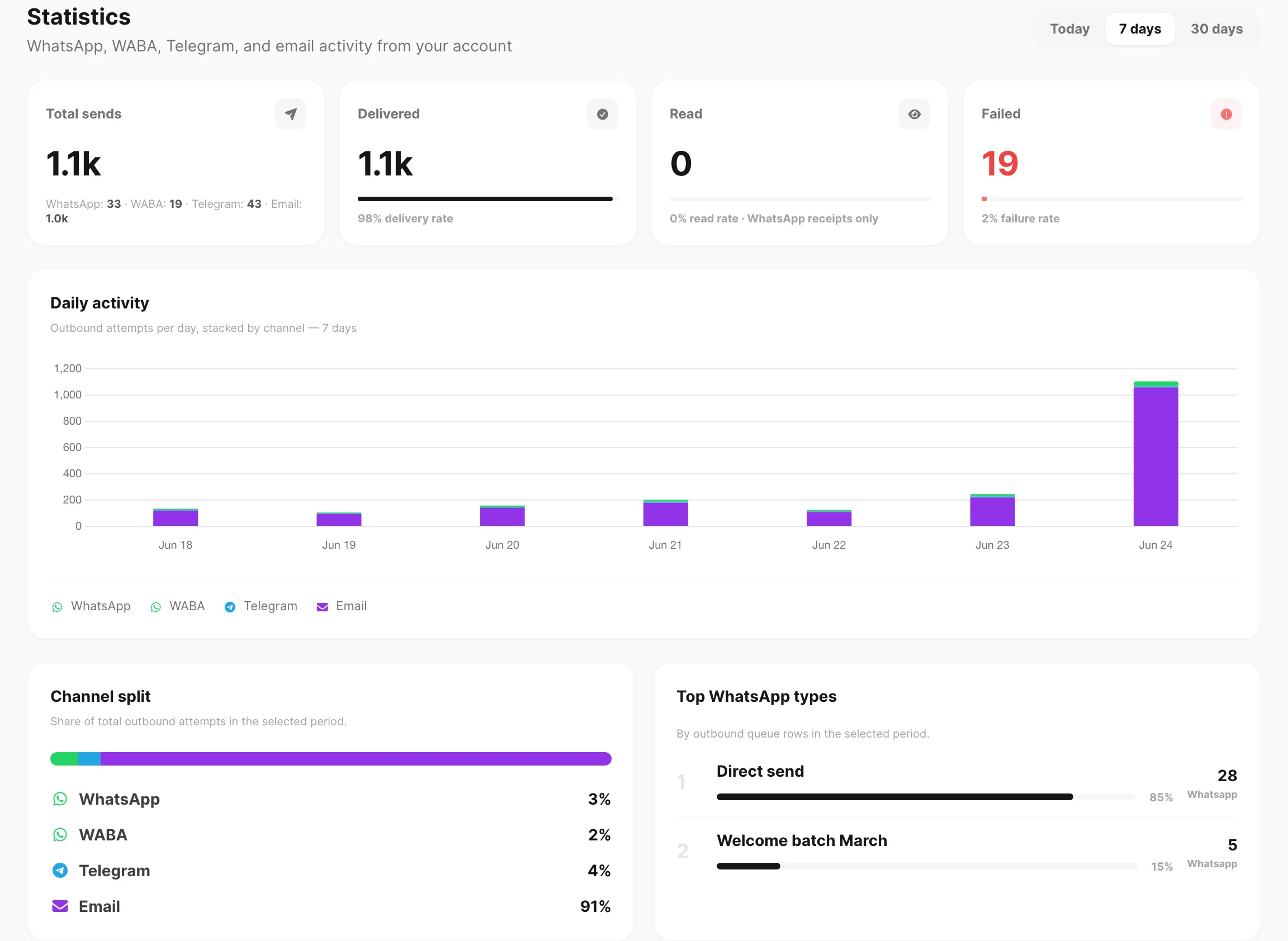Click '0% read rate · WhatsApp receipts only'
This screenshot has height=941, width=1288.
tap(773, 218)
